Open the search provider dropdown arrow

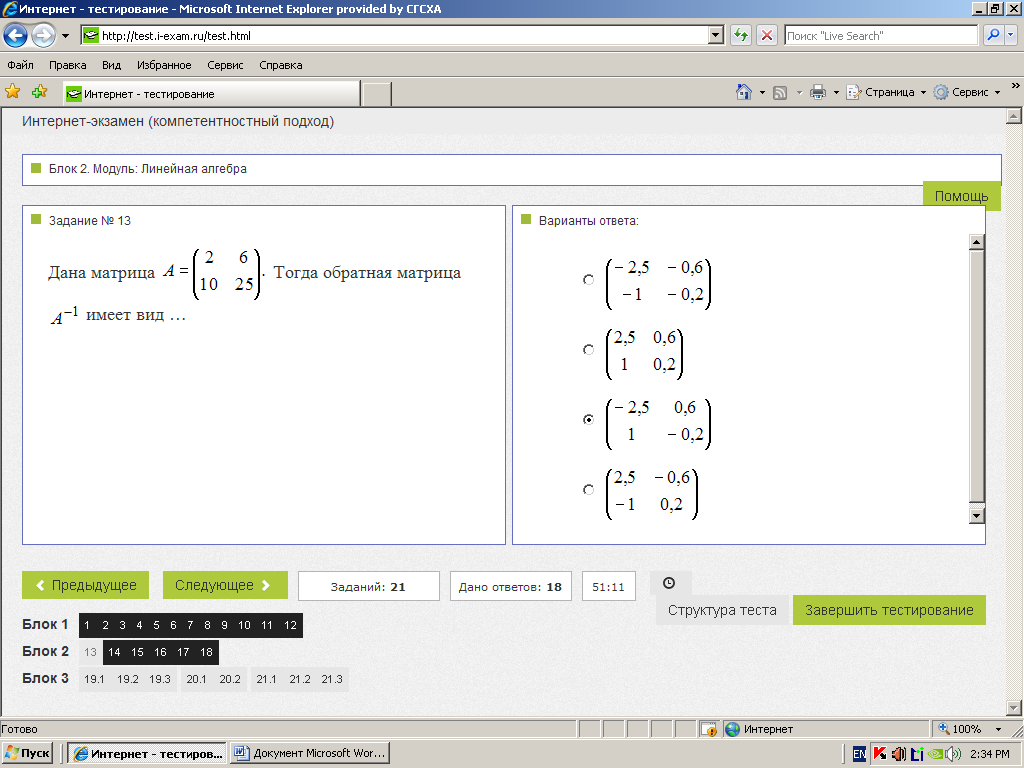point(1011,35)
